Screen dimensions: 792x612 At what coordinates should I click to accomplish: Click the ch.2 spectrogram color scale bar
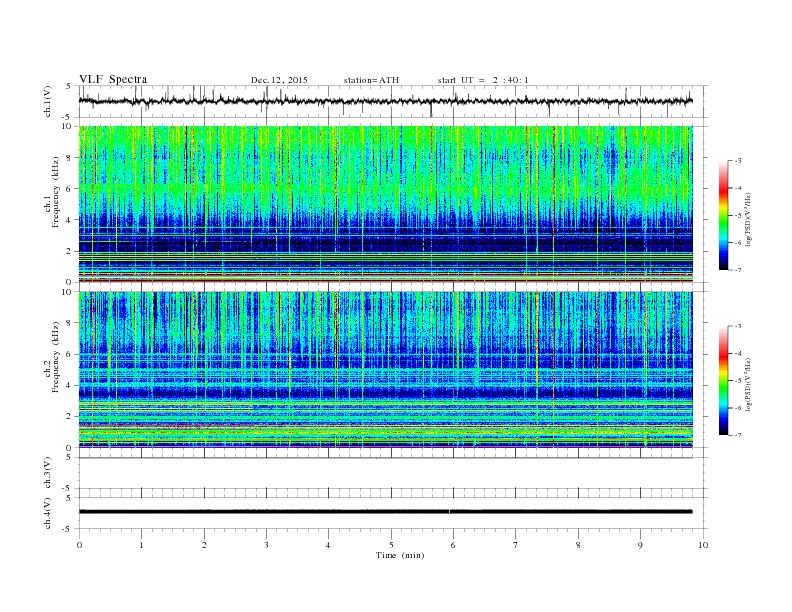pyautogui.click(x=723, y=381)
